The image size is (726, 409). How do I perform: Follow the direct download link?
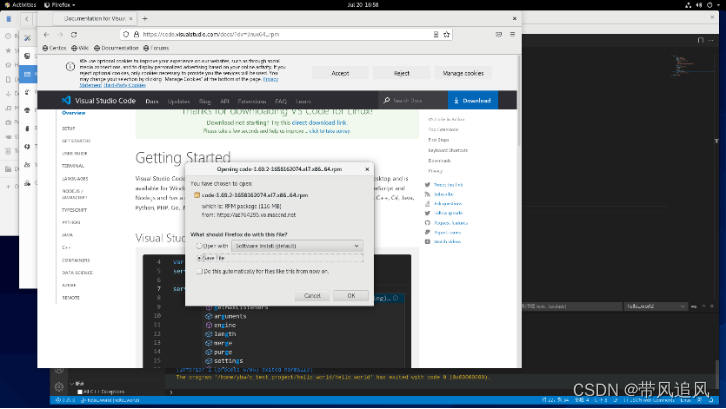pos(319,123)
